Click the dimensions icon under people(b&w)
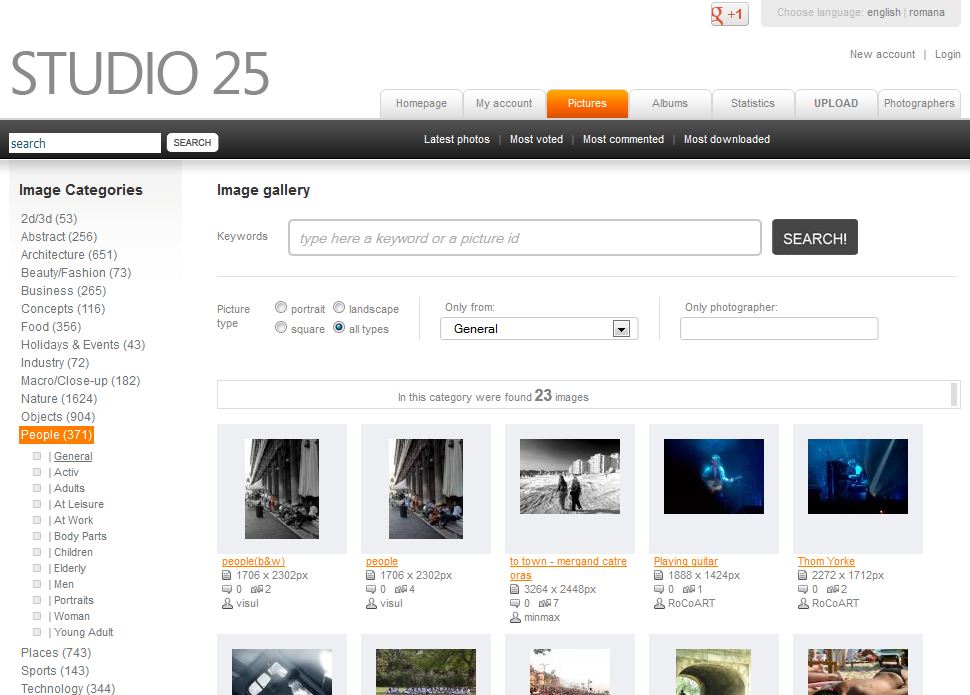 [x=227, y=576]
